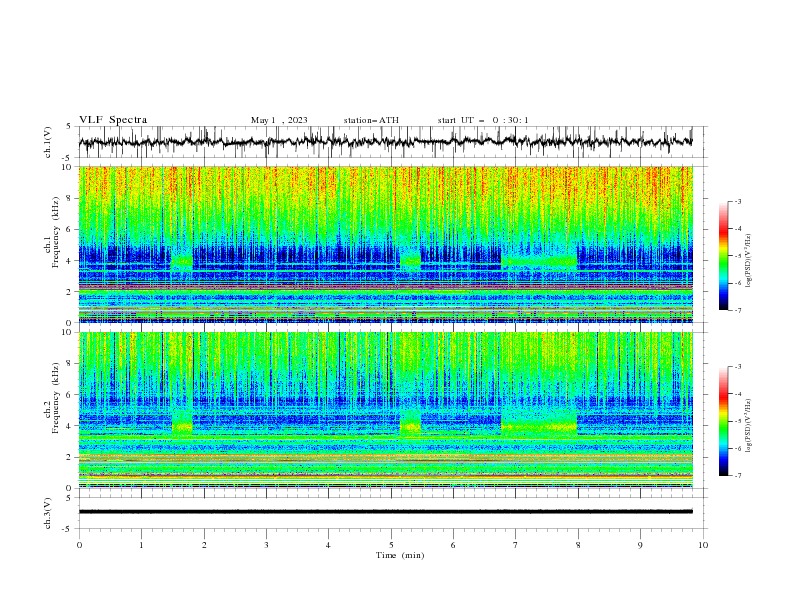
Task: Click the "6" kHz tick on ch.1 frequency axis
Action: [x=69, y=229]
